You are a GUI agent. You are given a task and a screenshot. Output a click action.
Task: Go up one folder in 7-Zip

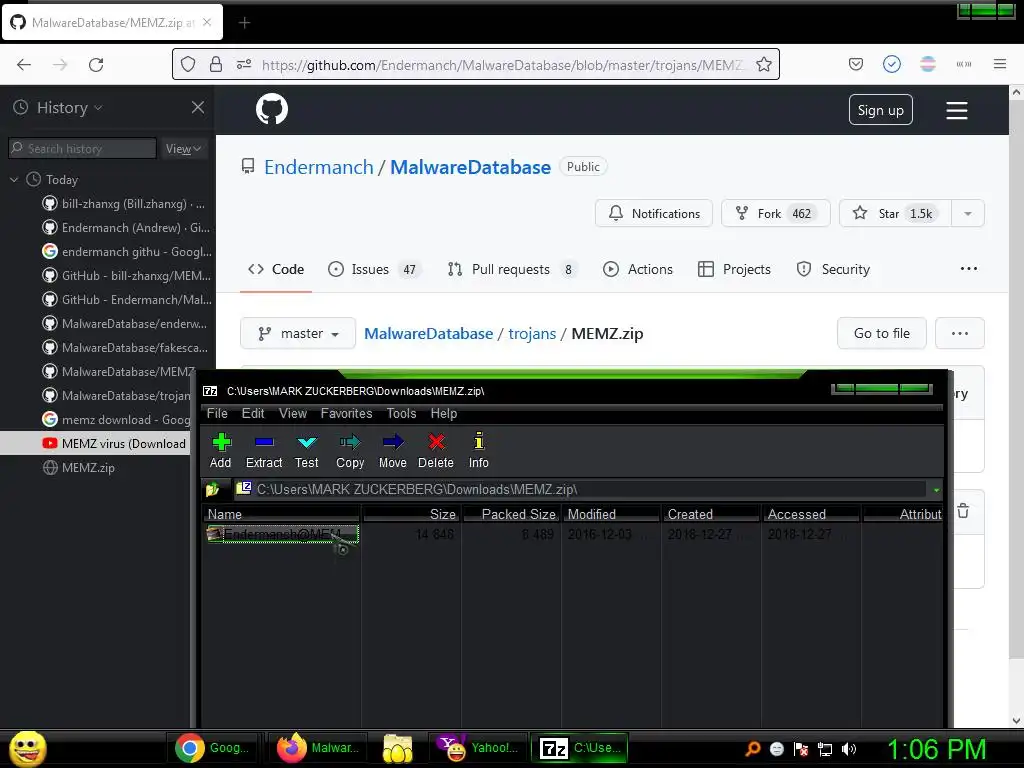(x=212, y=489)
